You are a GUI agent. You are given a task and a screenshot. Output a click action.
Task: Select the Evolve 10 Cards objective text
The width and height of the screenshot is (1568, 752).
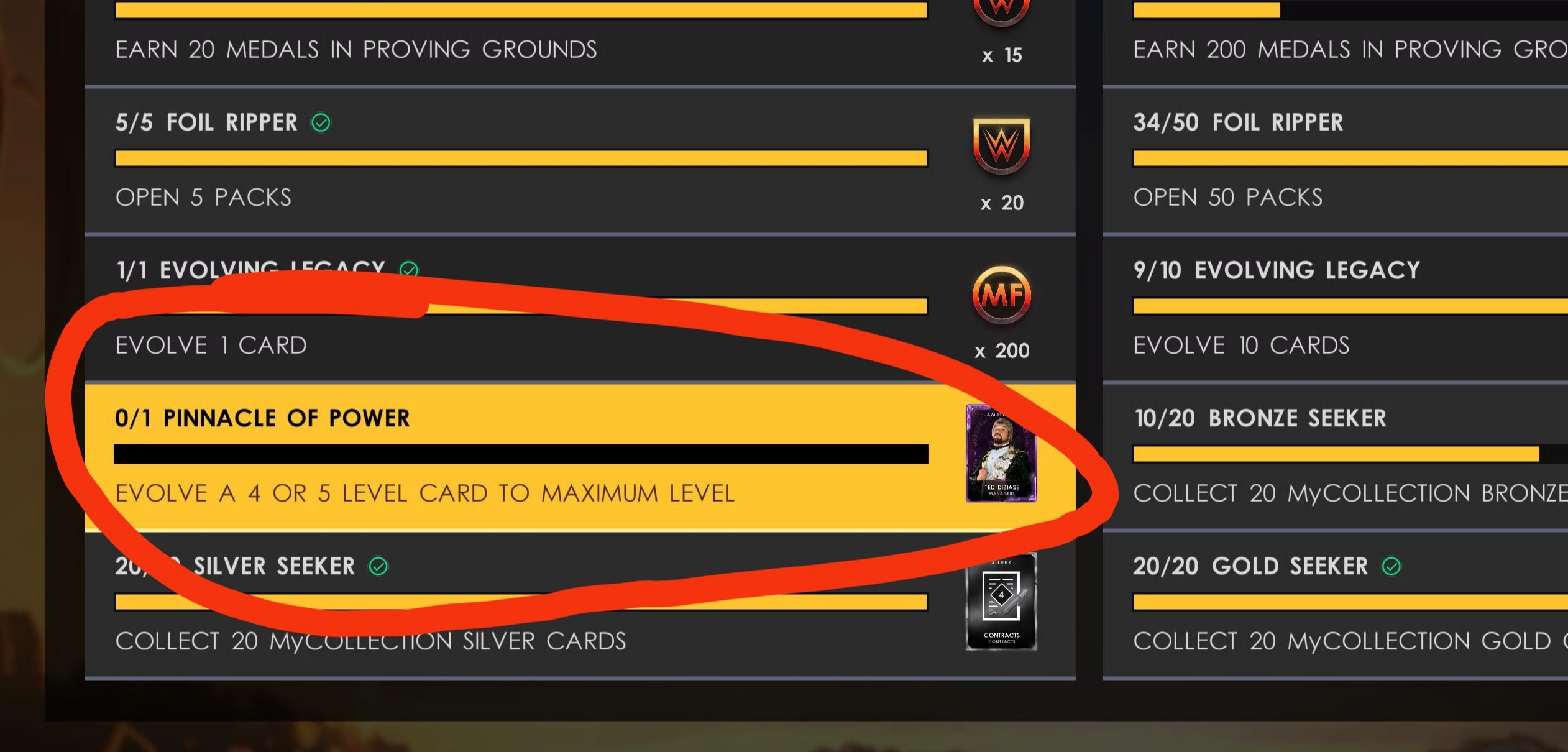(x=1241, y=346)
